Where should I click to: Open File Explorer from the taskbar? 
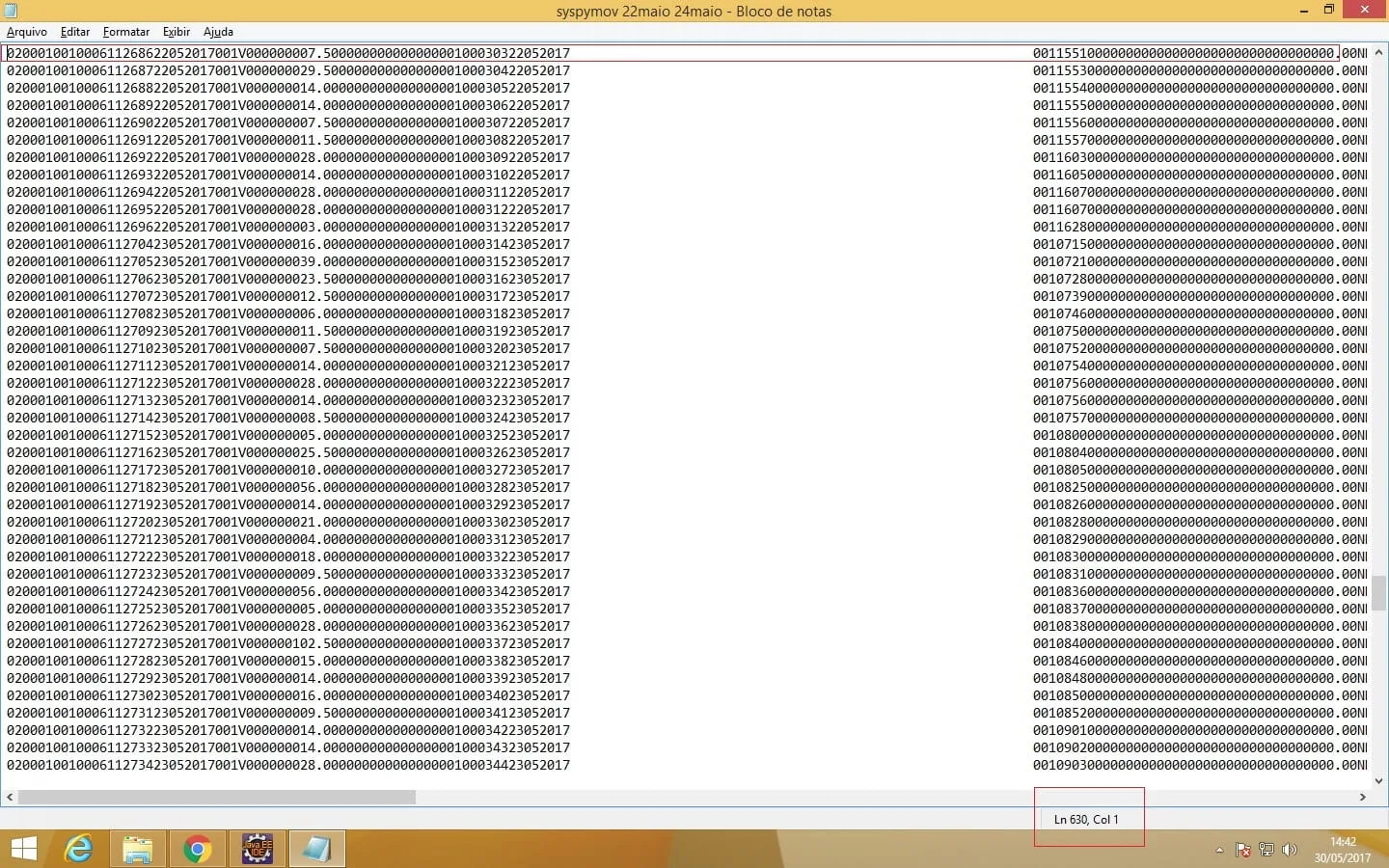coord(138,849)
